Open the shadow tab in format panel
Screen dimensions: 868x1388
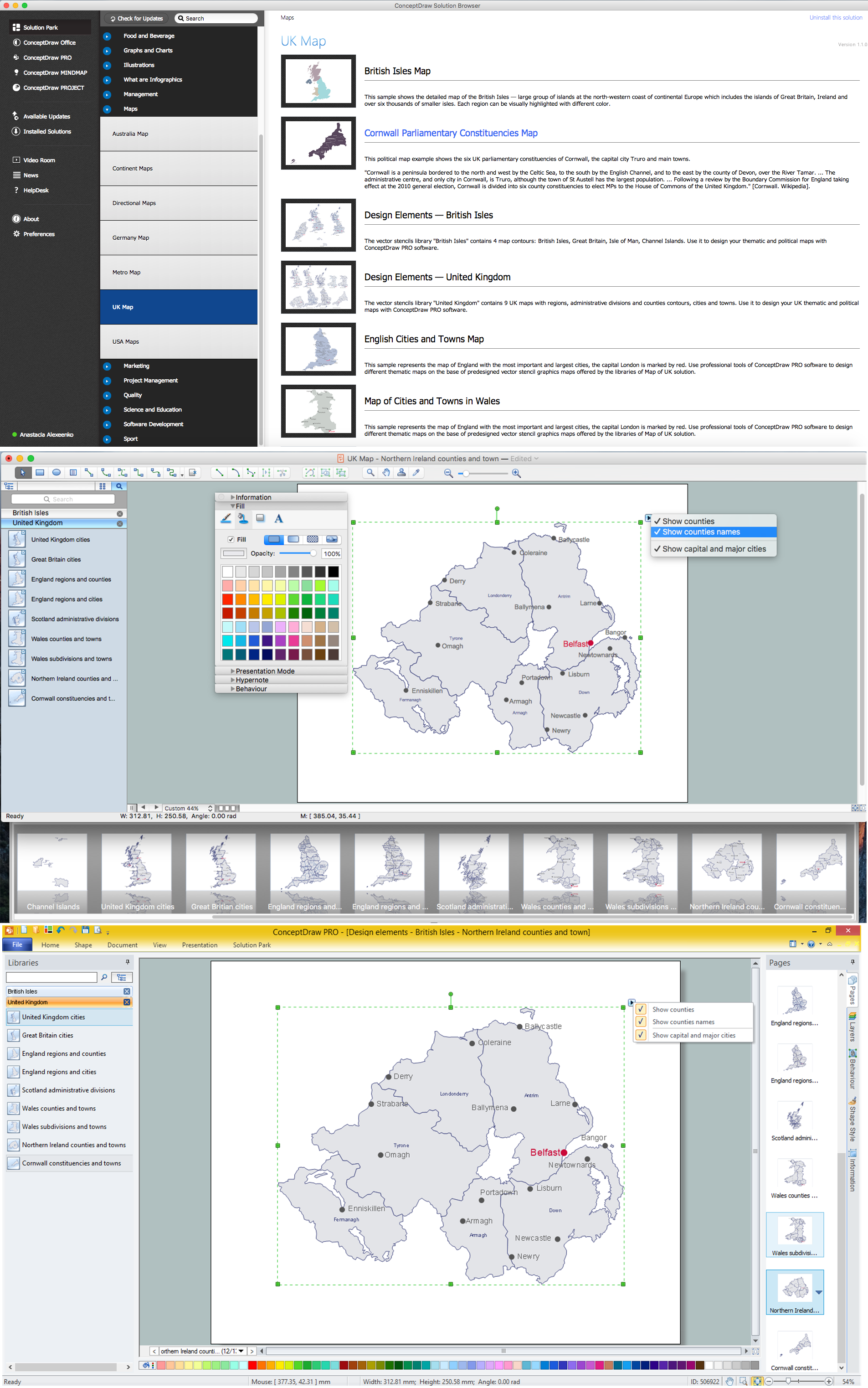pos(260,519)
